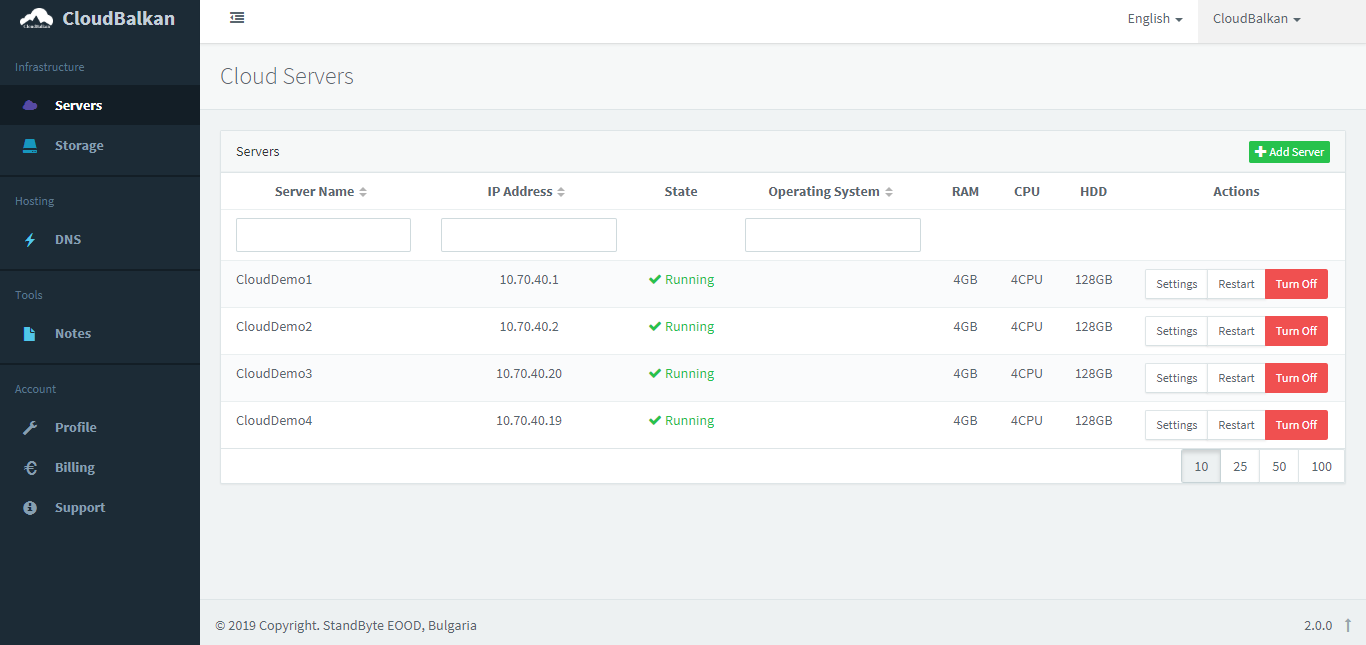Go to DNS in the sidebar
This screenshot has width=1366, height=645.
coord(100,240)
